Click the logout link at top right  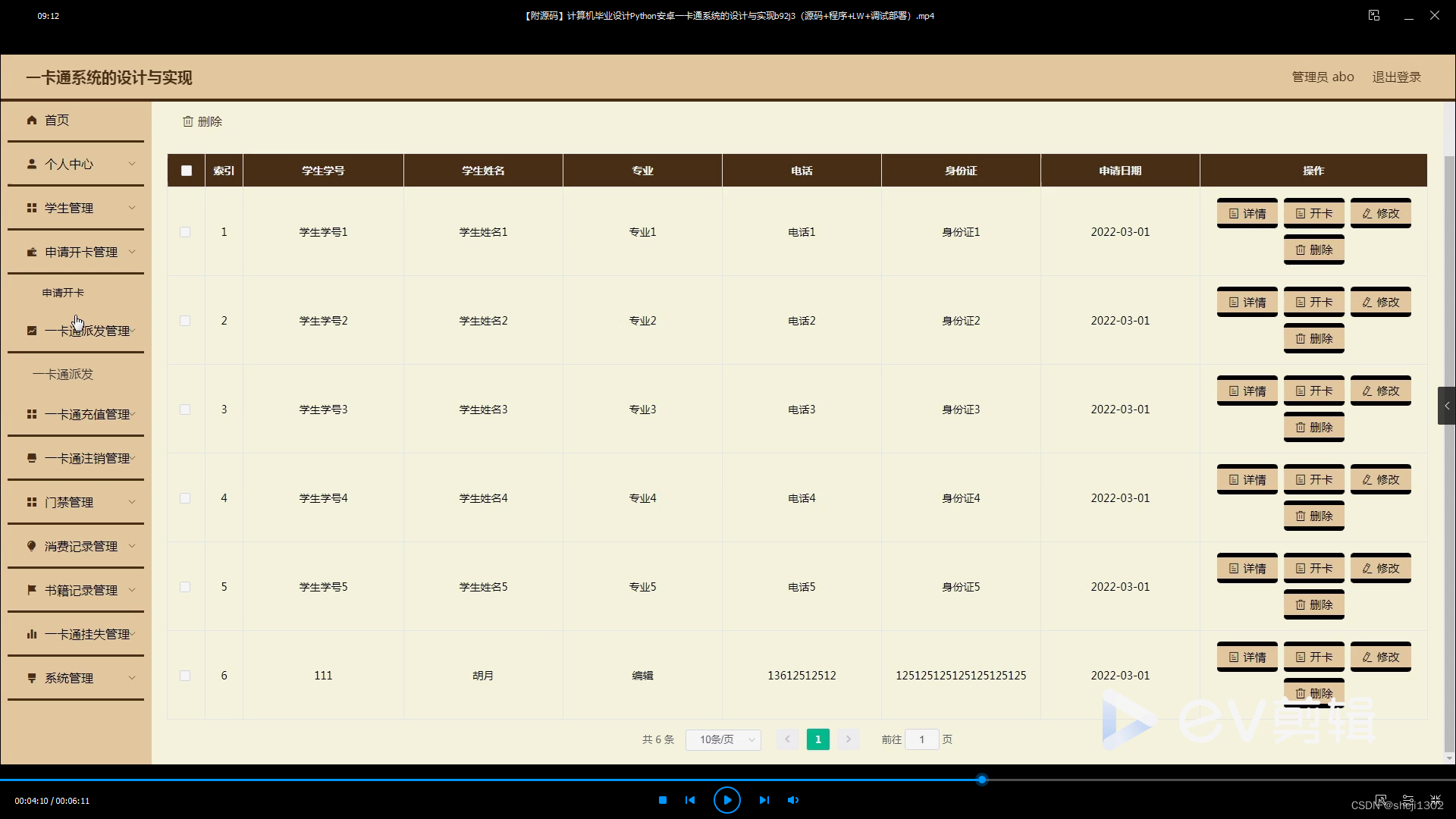coord(1396,77)
